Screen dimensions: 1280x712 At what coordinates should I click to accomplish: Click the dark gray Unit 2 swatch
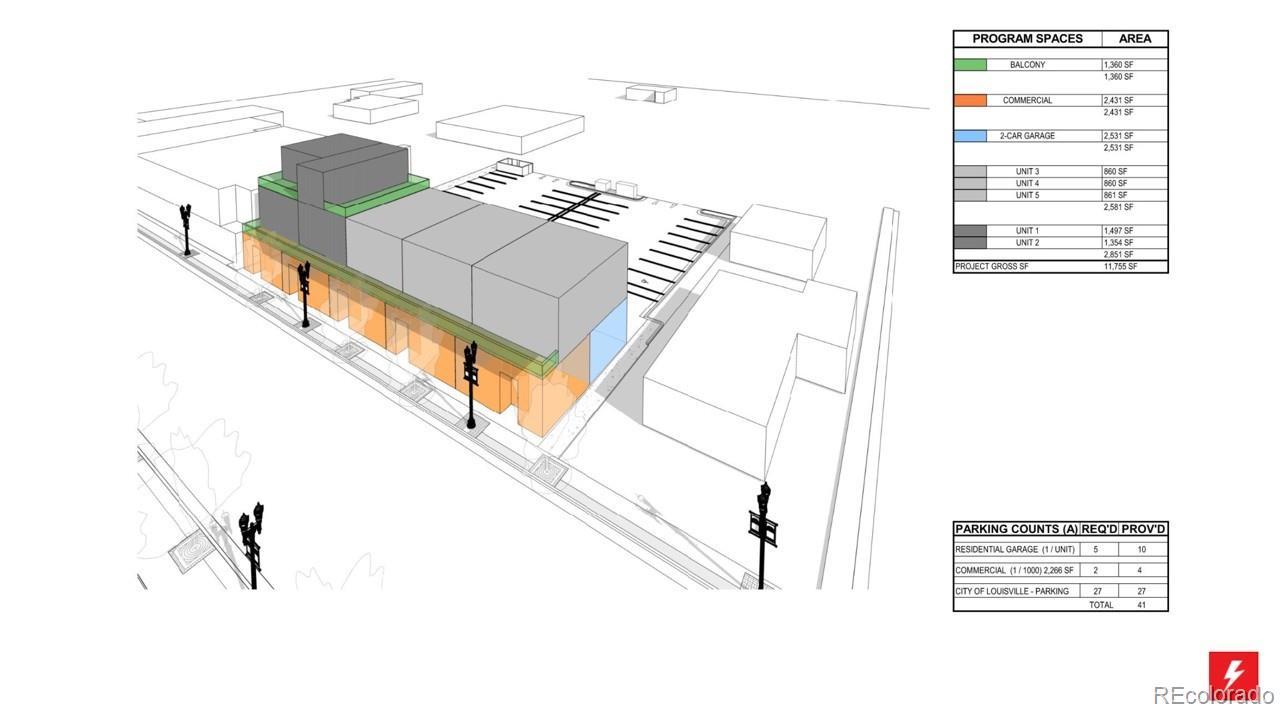[x=970, y=243]
